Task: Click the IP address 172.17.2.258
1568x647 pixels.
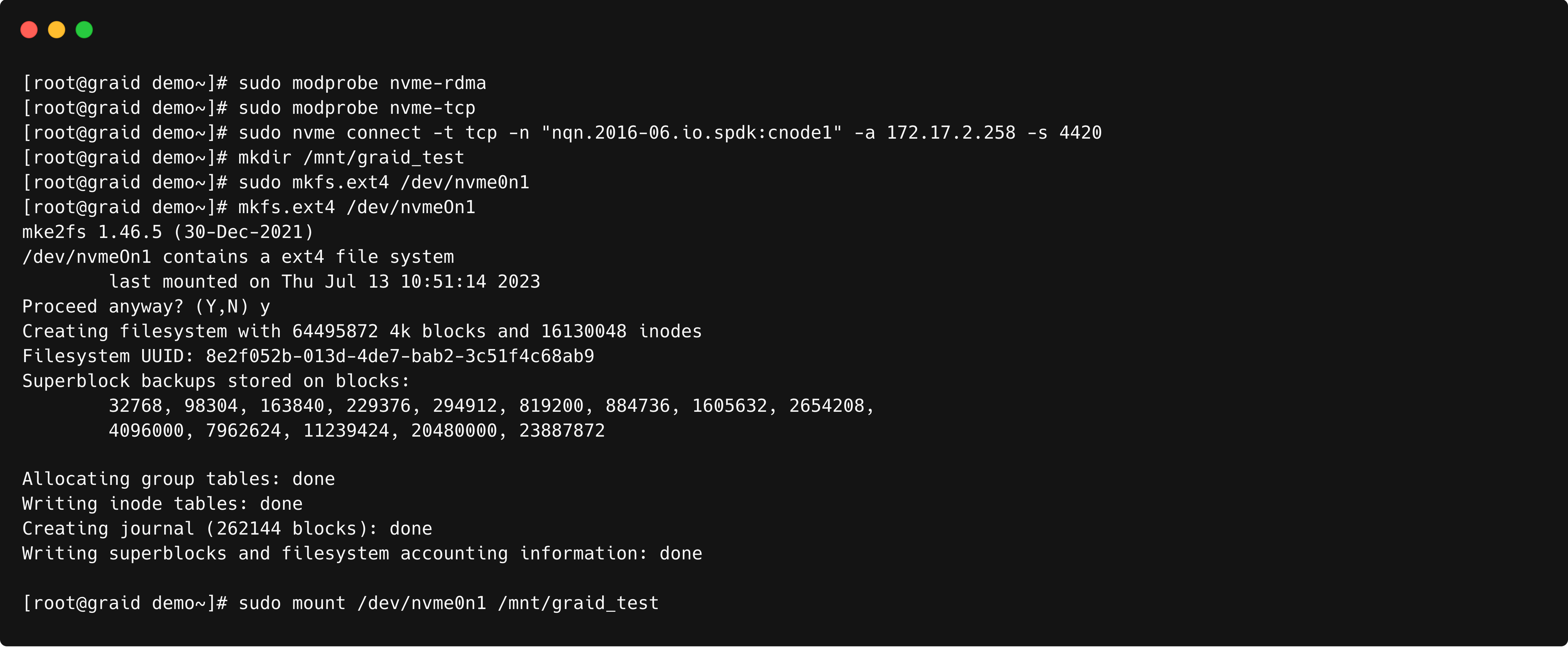Action: click(951, 133)
